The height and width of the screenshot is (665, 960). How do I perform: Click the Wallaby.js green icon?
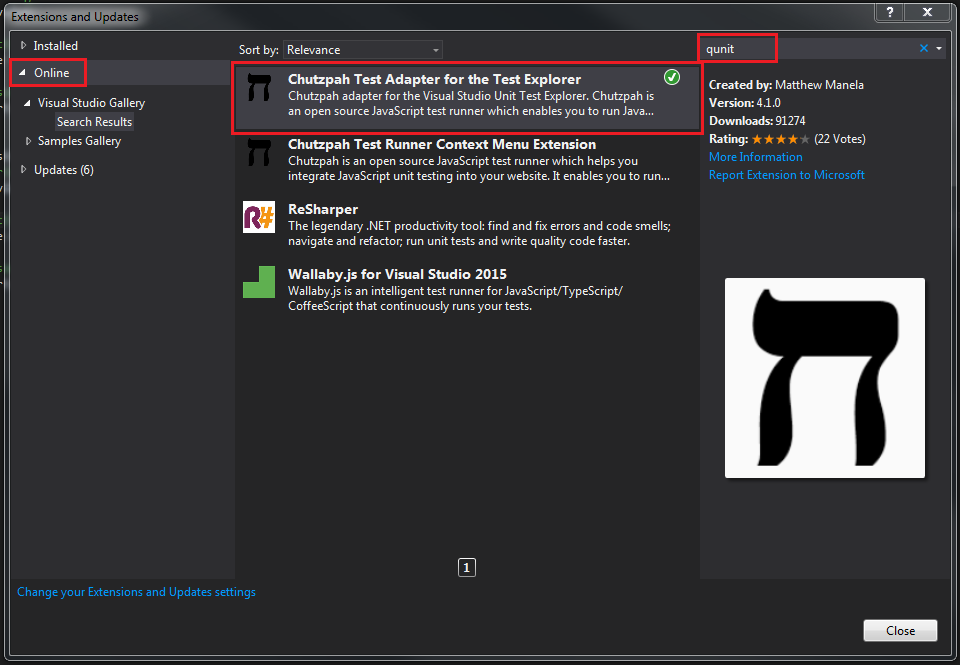pyautogui.click(x=259, y=282)
